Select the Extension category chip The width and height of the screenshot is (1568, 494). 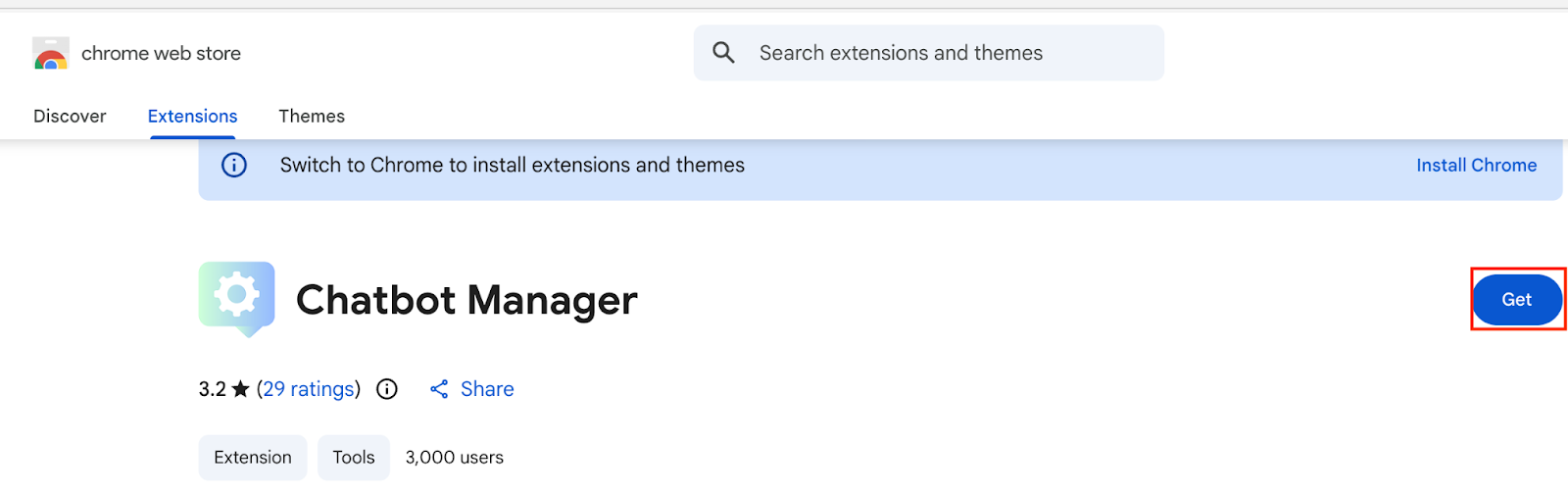[253, 457]
